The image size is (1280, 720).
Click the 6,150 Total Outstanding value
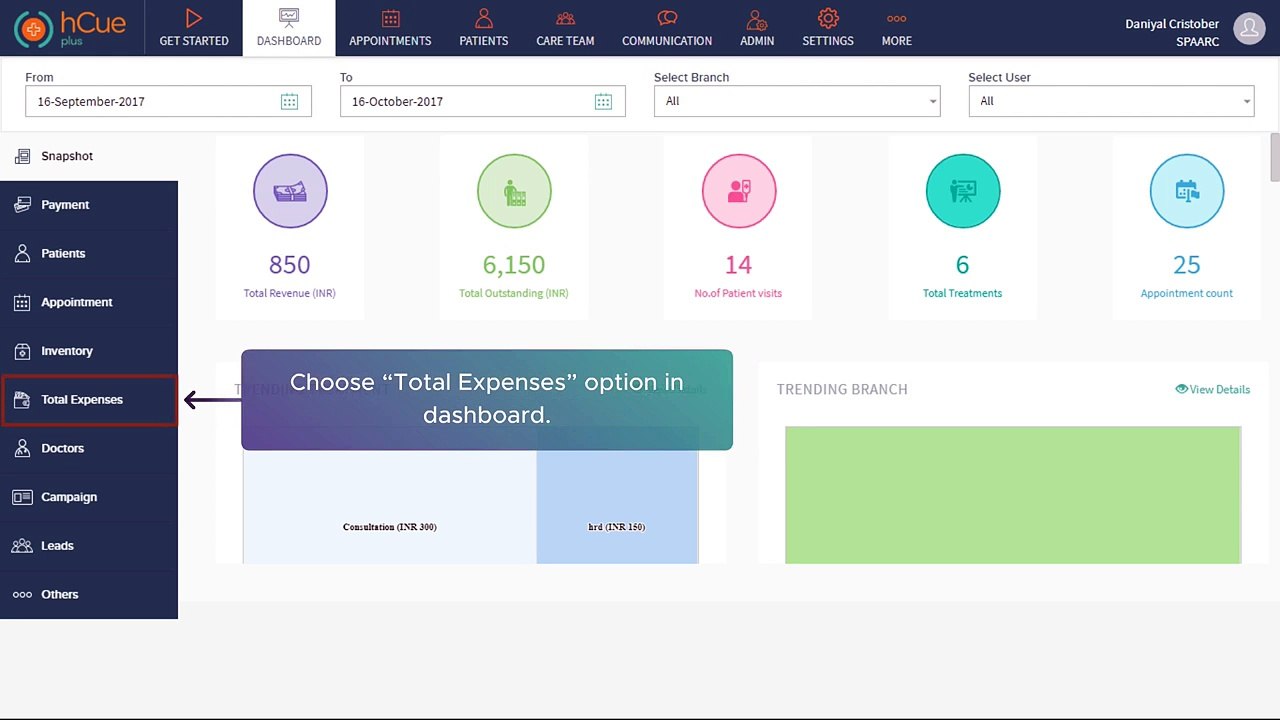pos(514,265)
